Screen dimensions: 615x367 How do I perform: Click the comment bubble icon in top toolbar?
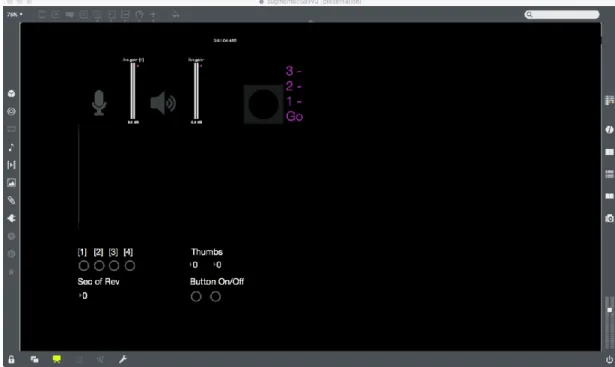70,15
